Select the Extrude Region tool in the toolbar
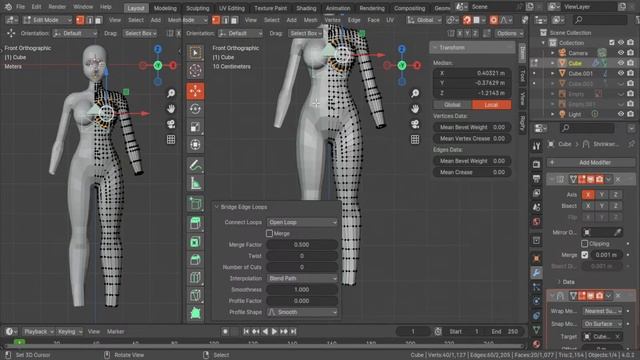640x360 pixels. [x=195, y=223]
